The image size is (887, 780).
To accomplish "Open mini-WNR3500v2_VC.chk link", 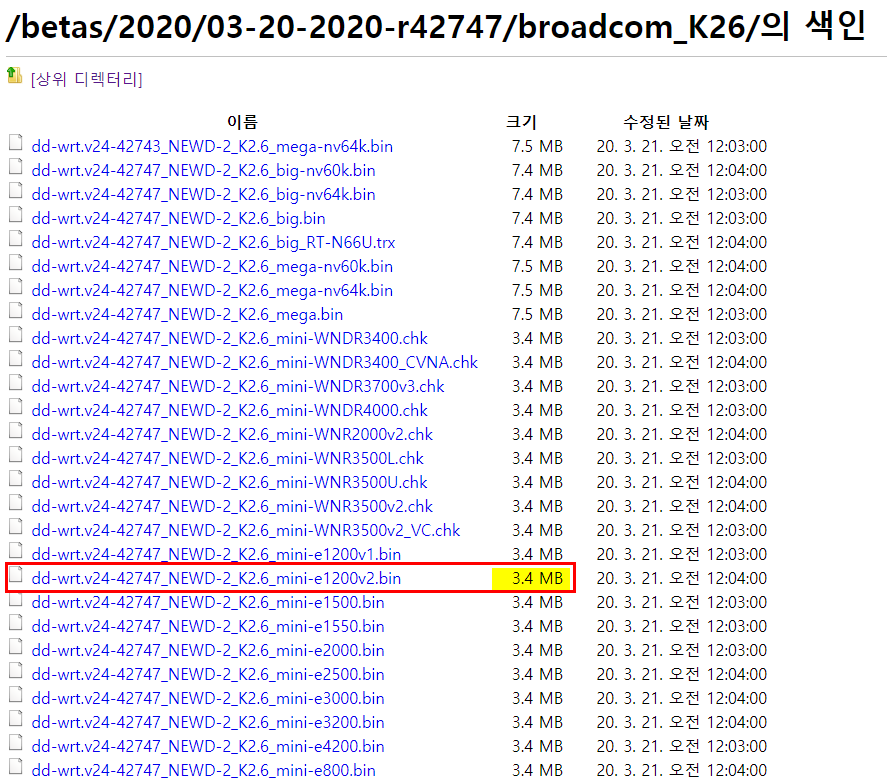I will click(x=246, y=531).
